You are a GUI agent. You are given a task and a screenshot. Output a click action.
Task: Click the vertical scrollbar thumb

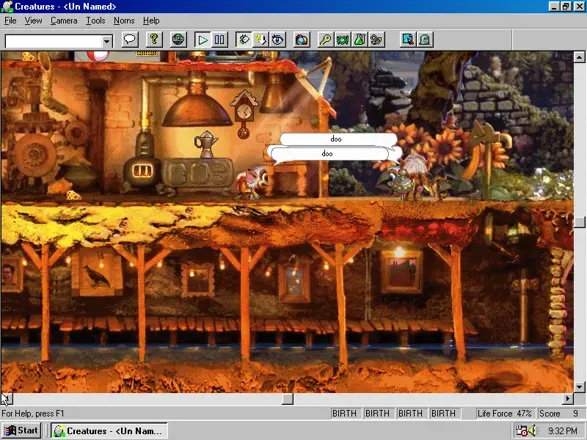(580, 222)
